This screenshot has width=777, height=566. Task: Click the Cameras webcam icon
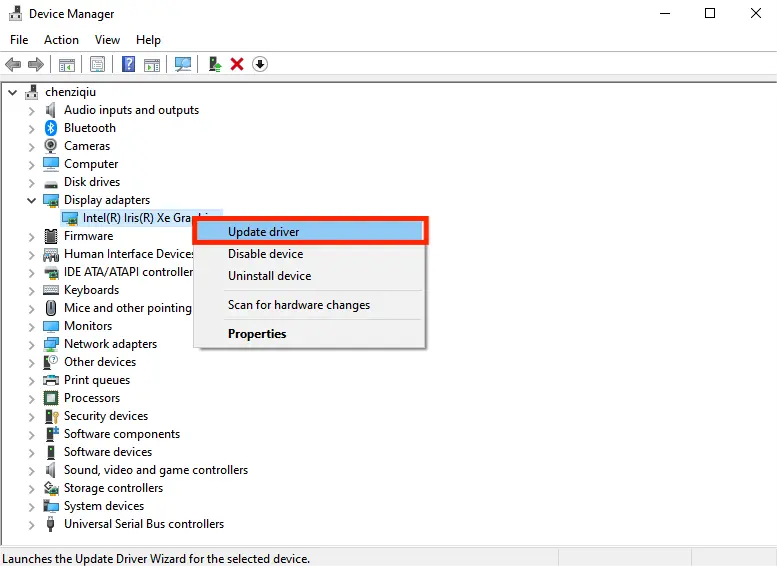click(51, 146)
